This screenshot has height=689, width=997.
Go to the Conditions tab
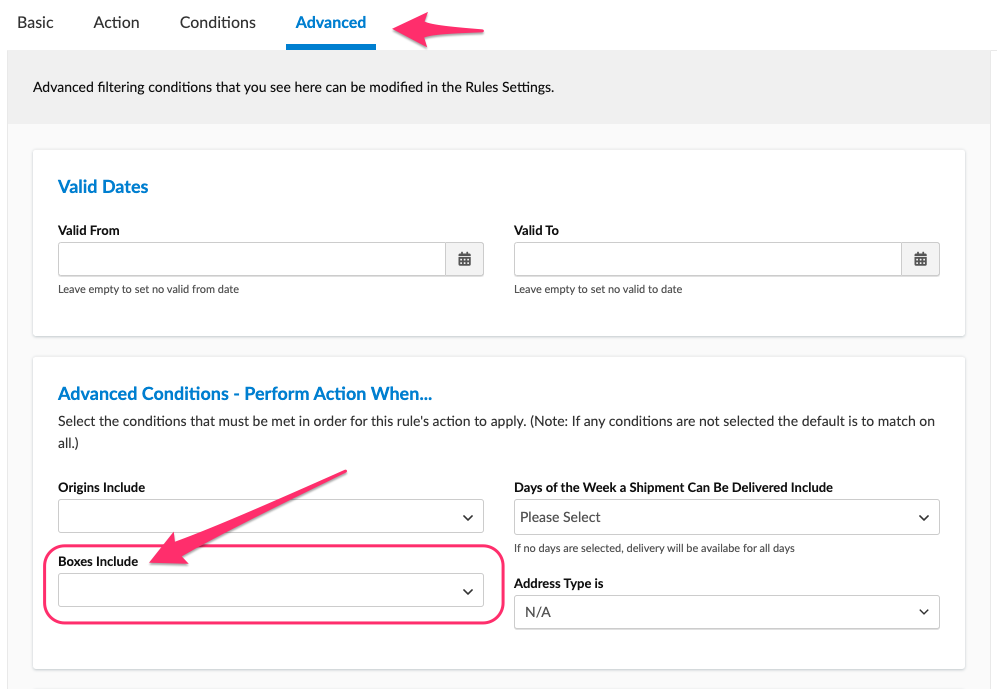click(217, 22)
